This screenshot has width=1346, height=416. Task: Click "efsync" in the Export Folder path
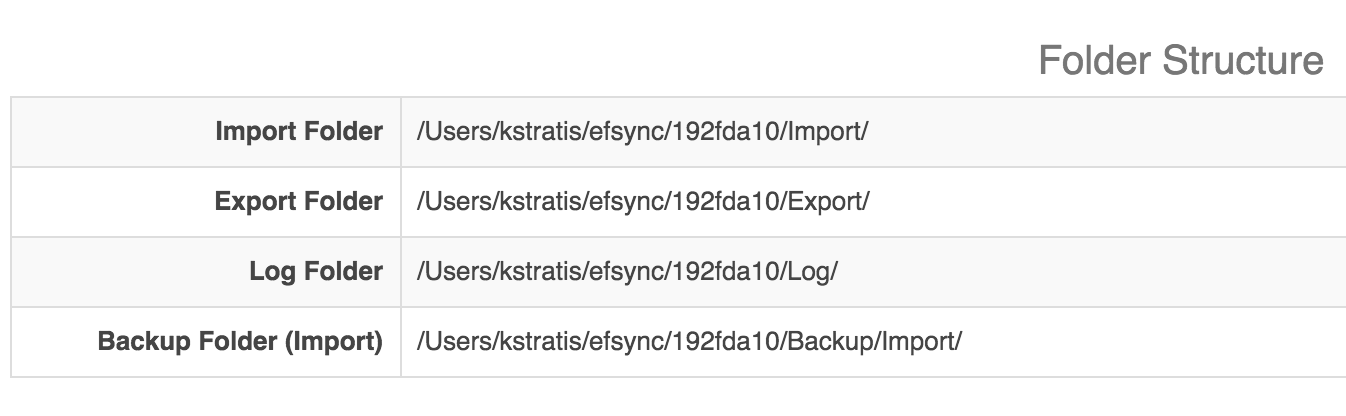(x=608, y=201)
